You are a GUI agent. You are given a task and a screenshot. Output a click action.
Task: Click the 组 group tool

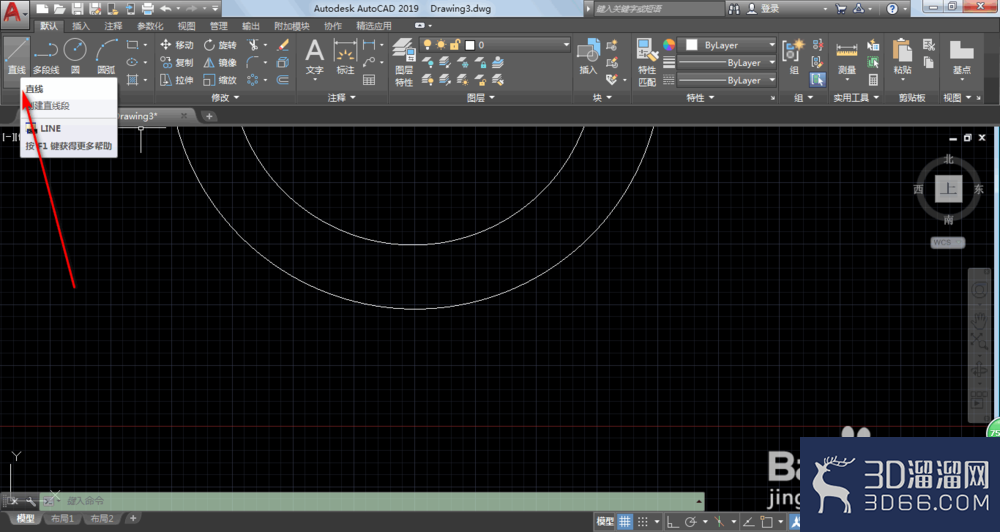[794, 57]
